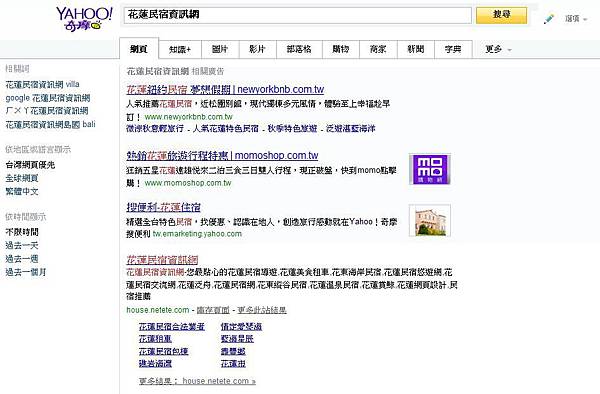Filter results by 過去一週

point(22,259)
